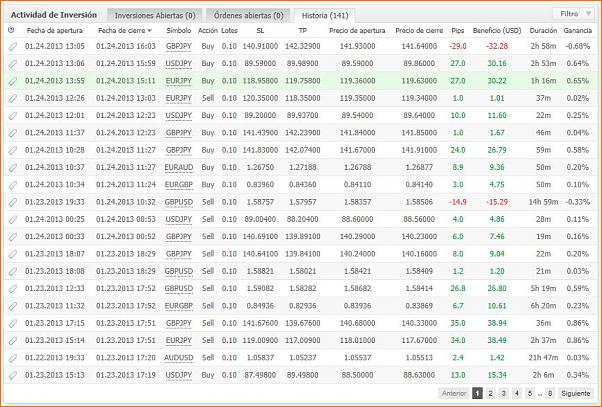Click the Siguiente pagination button

point(576,393)
